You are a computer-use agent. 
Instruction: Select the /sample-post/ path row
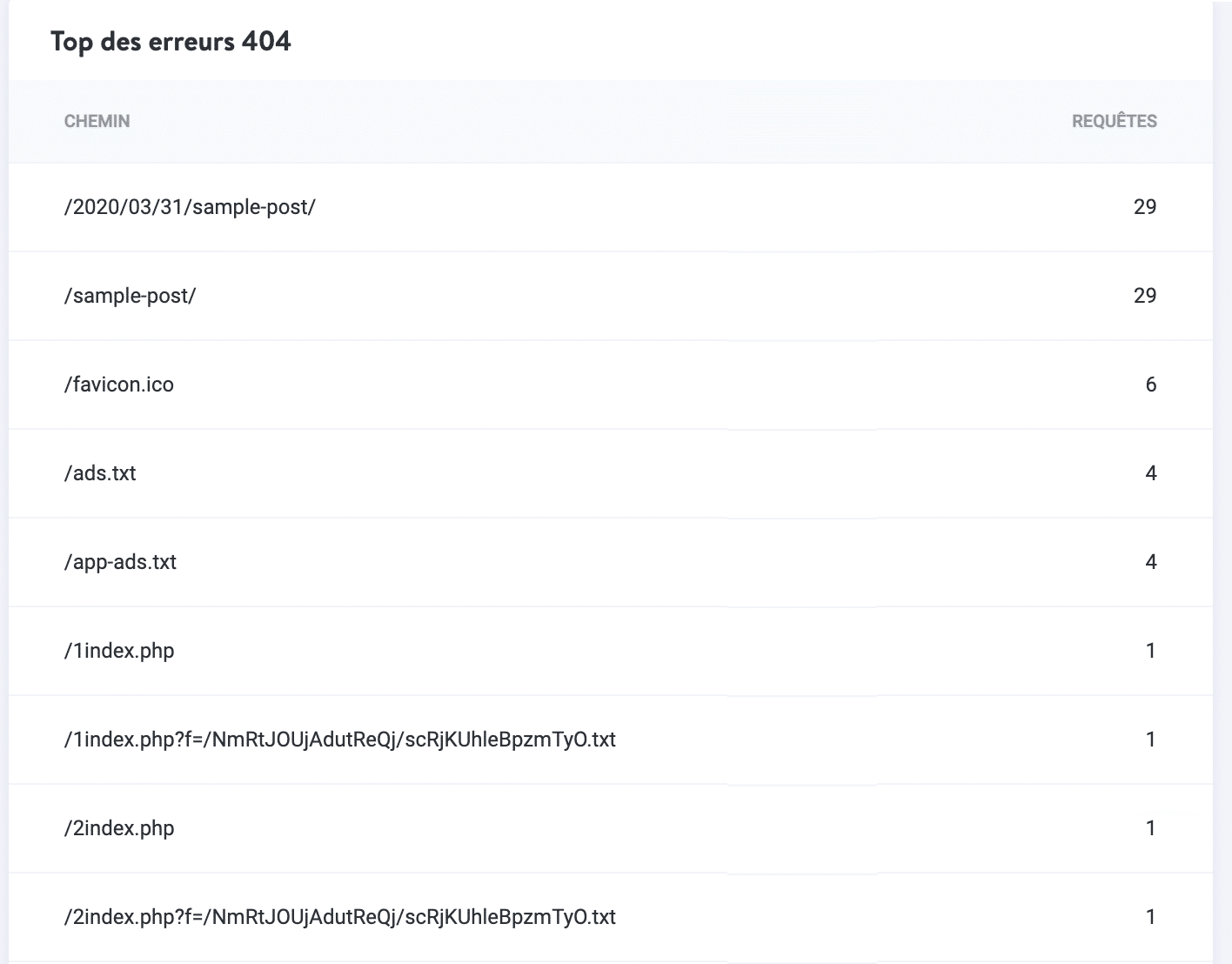tap(129, 296)
